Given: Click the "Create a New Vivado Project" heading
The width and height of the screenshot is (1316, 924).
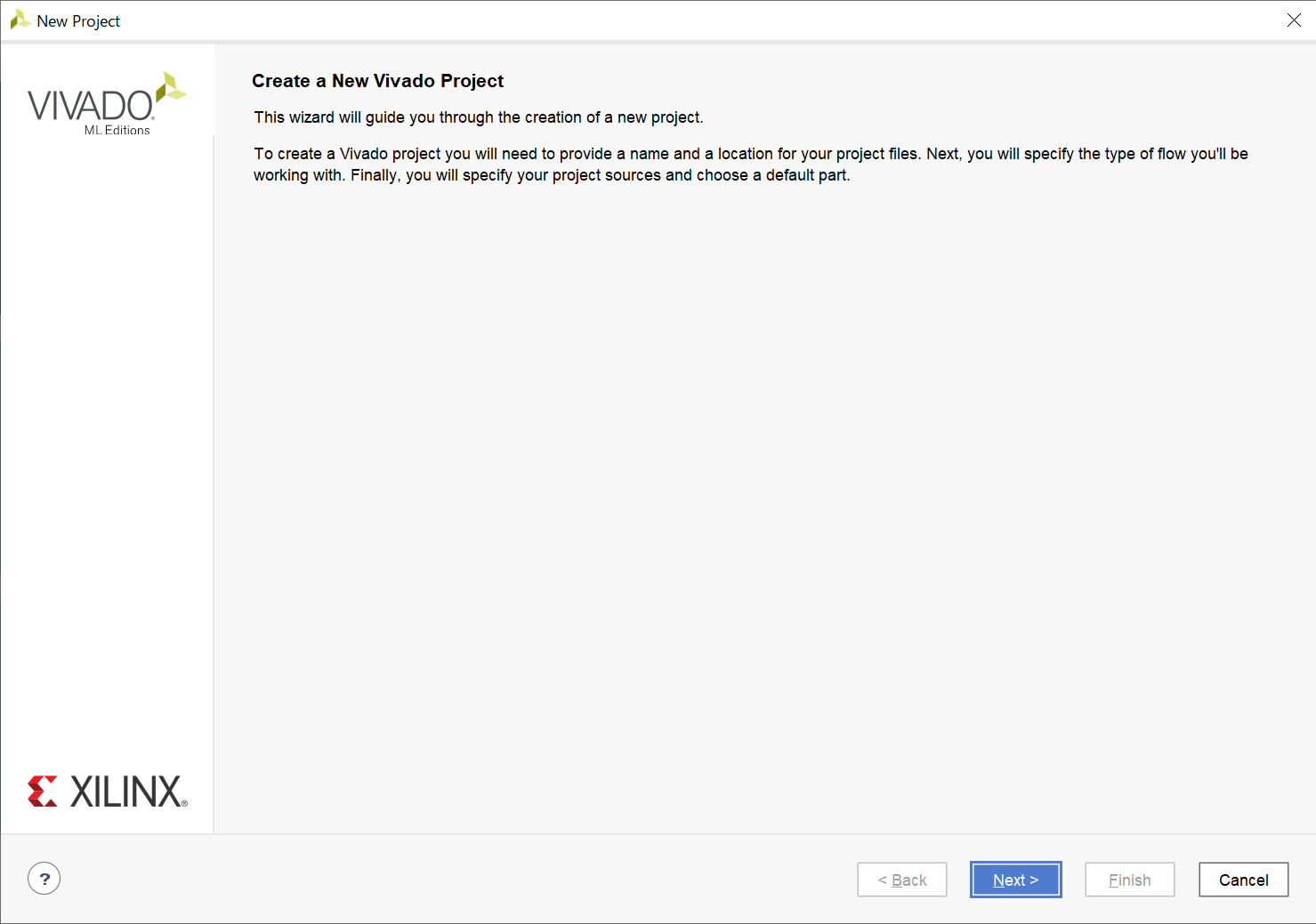Looking at the screenshot, I should [377, 81].
